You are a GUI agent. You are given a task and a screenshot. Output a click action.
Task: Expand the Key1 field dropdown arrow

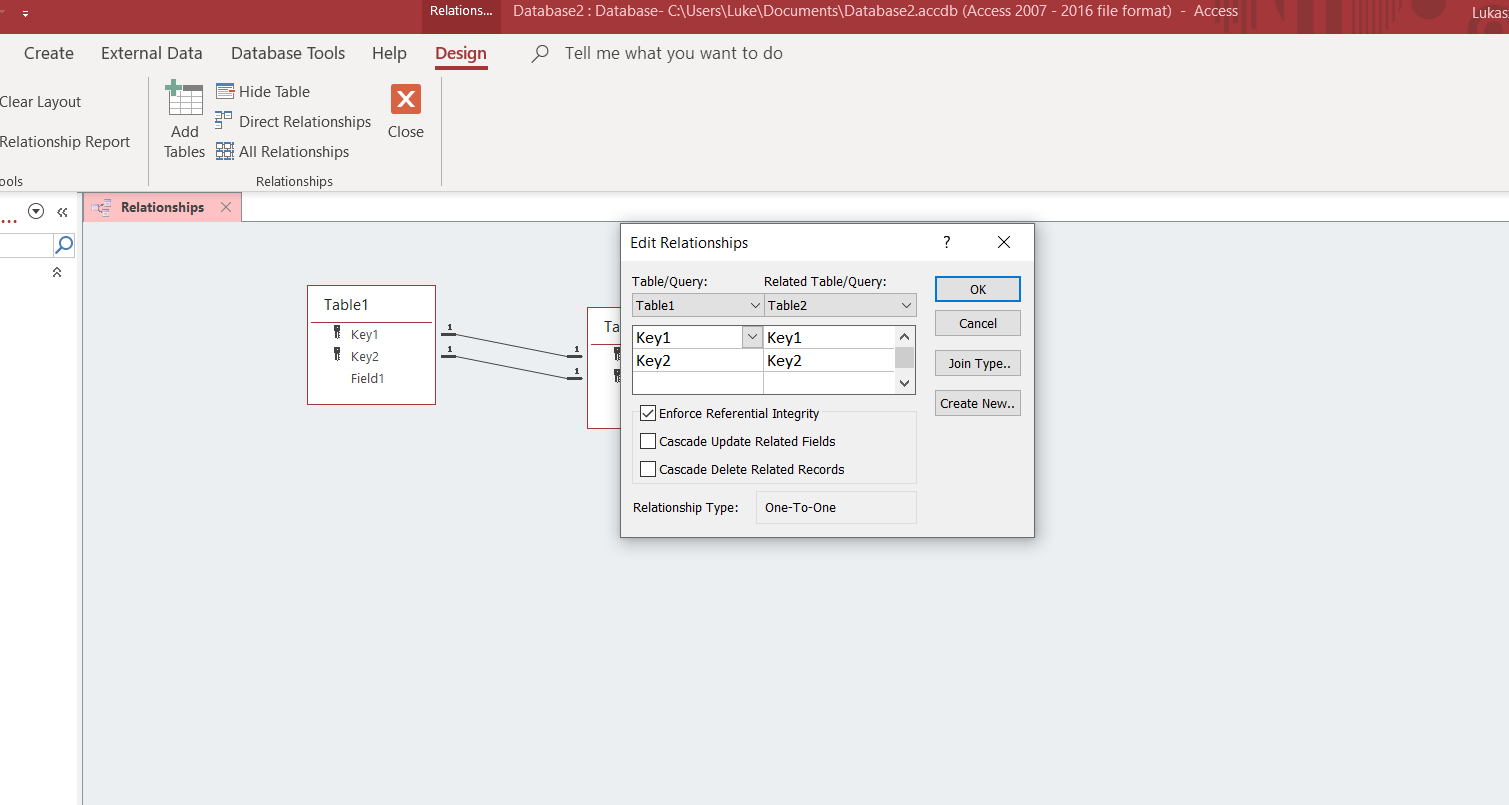[x=752, y=338]
